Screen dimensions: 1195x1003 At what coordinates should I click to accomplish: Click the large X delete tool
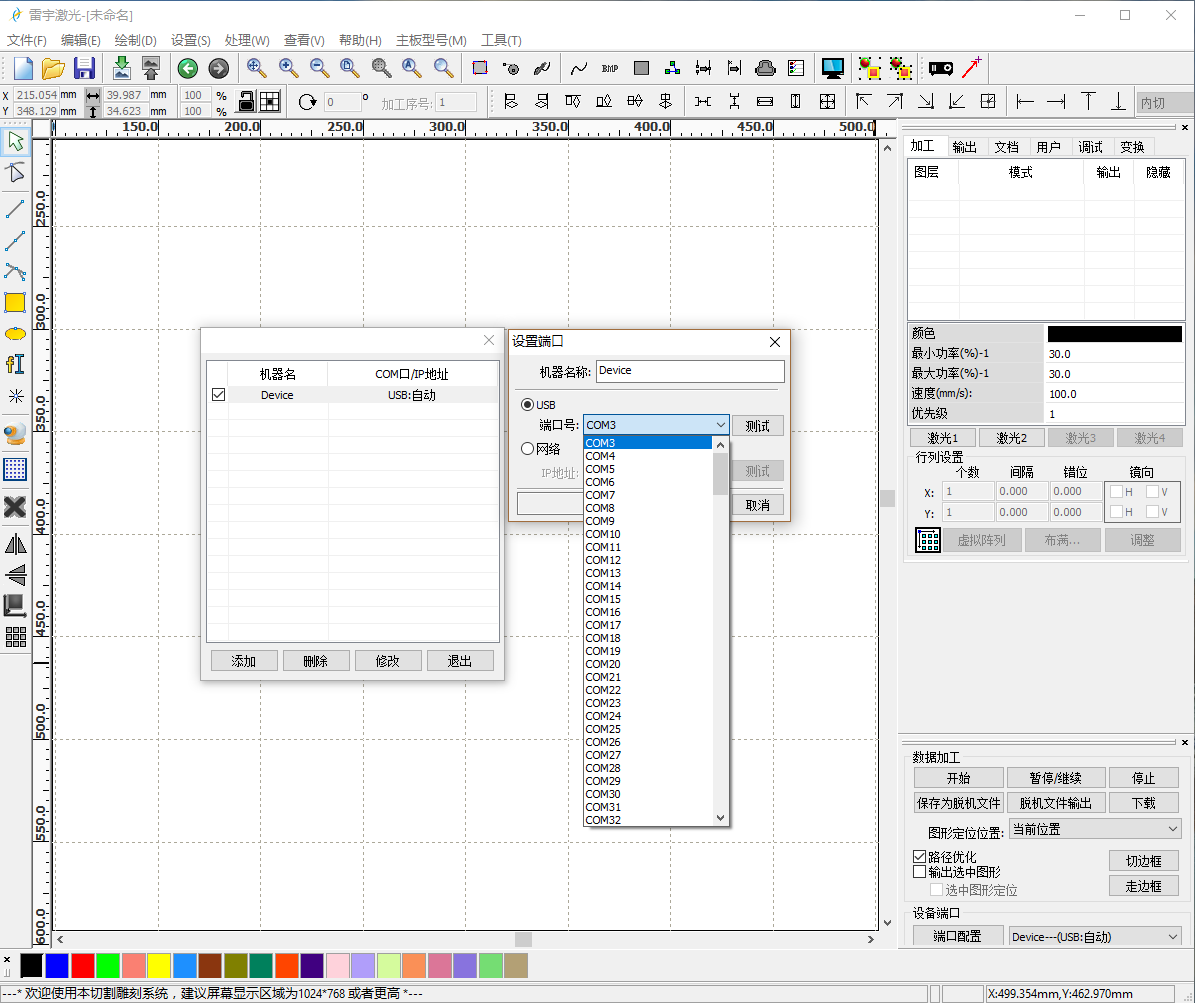[15, 507]
